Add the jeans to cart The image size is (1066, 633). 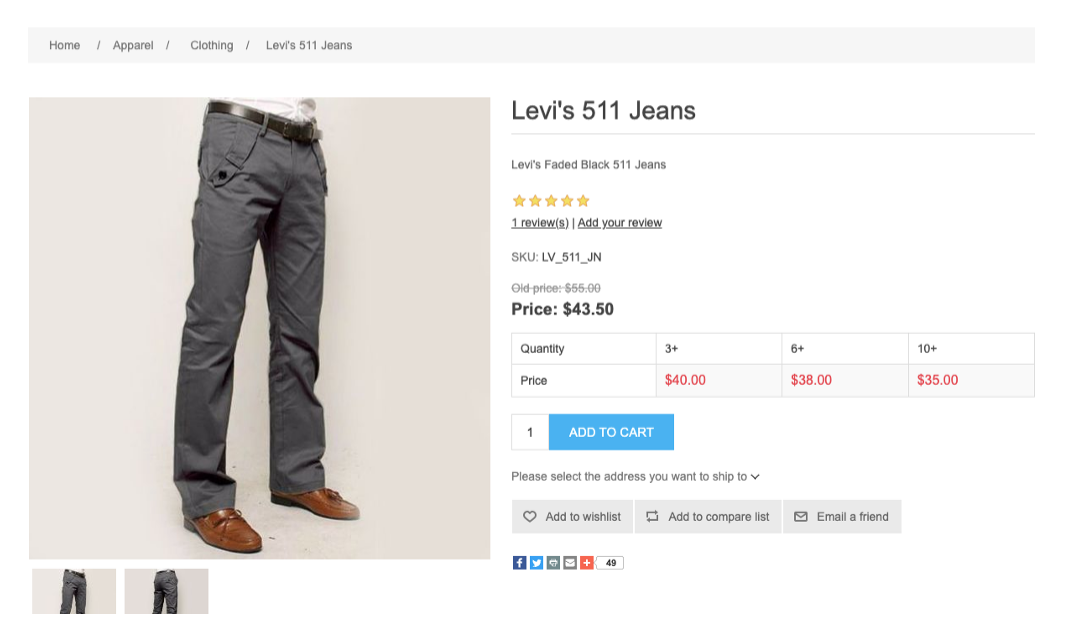[x=611, y=432]
